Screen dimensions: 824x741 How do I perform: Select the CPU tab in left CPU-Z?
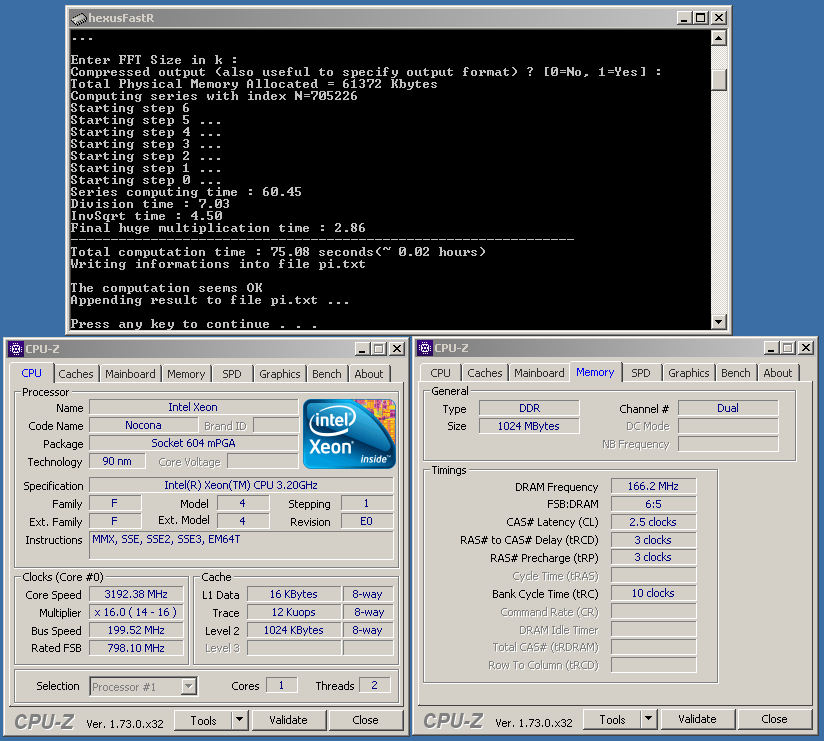32,373
